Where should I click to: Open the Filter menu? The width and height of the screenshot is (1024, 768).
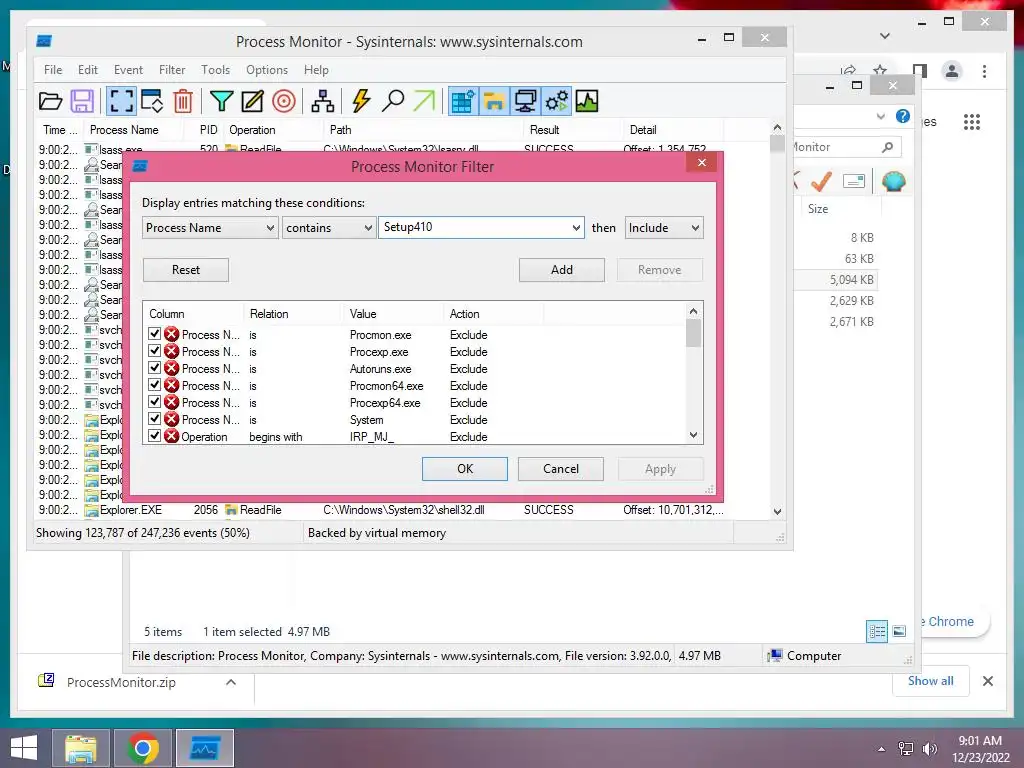(x=172, y=70)
